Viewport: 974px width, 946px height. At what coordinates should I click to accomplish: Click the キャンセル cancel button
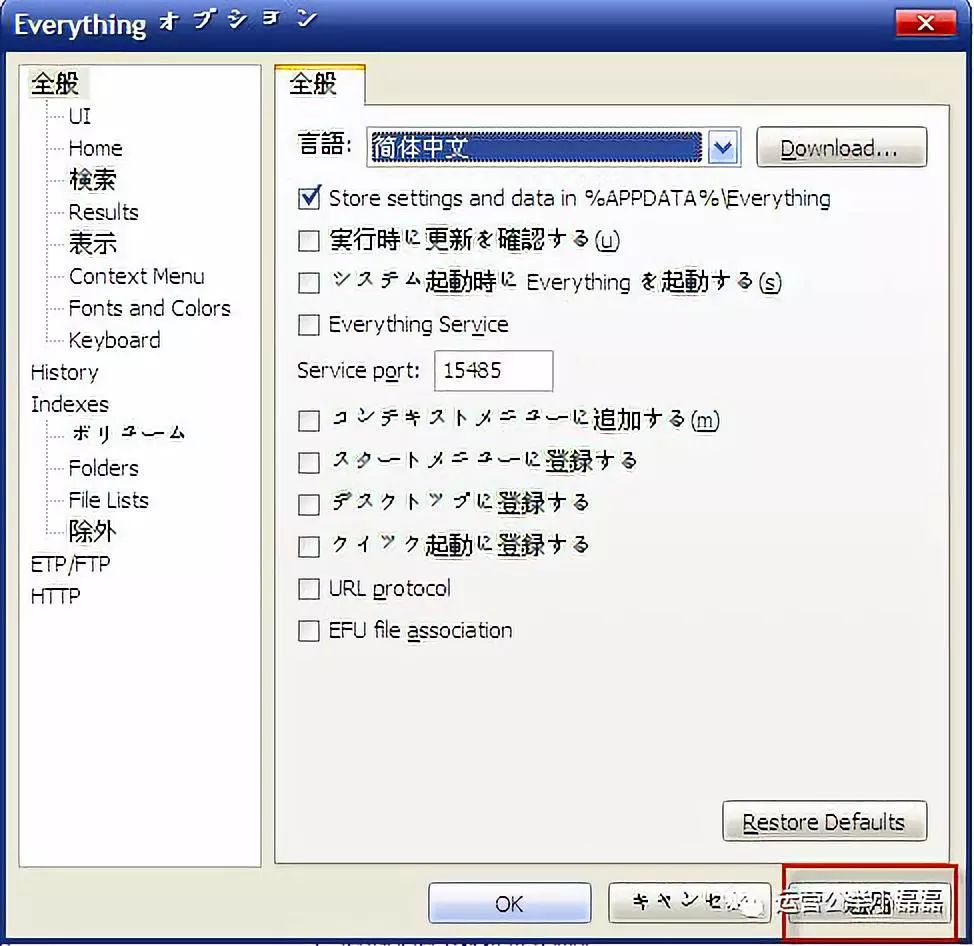point(690,903)
